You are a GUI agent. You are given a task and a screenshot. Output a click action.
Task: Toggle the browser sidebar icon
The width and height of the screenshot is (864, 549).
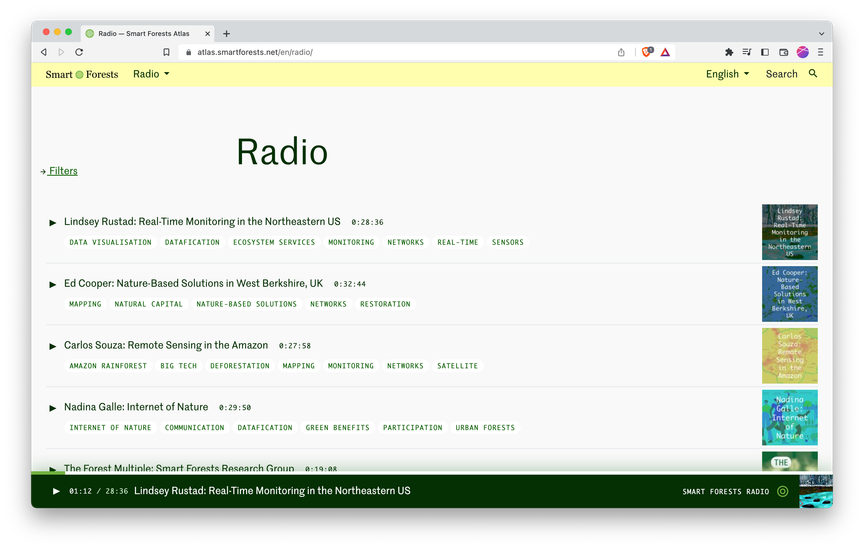tap(765, 52)
